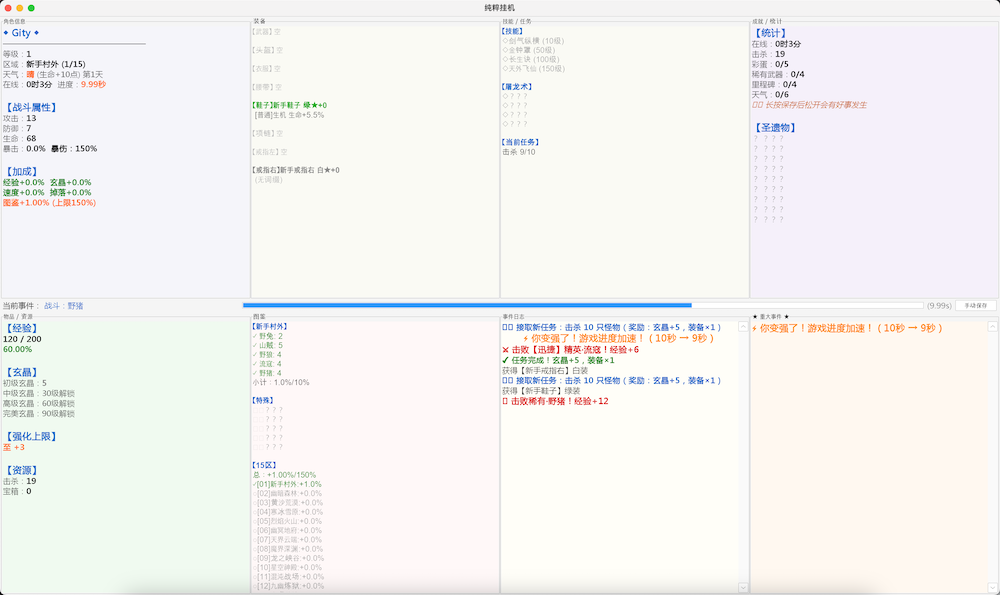
Task: Select the skill 长生诀 (100级)
Action: click(531, 59)
